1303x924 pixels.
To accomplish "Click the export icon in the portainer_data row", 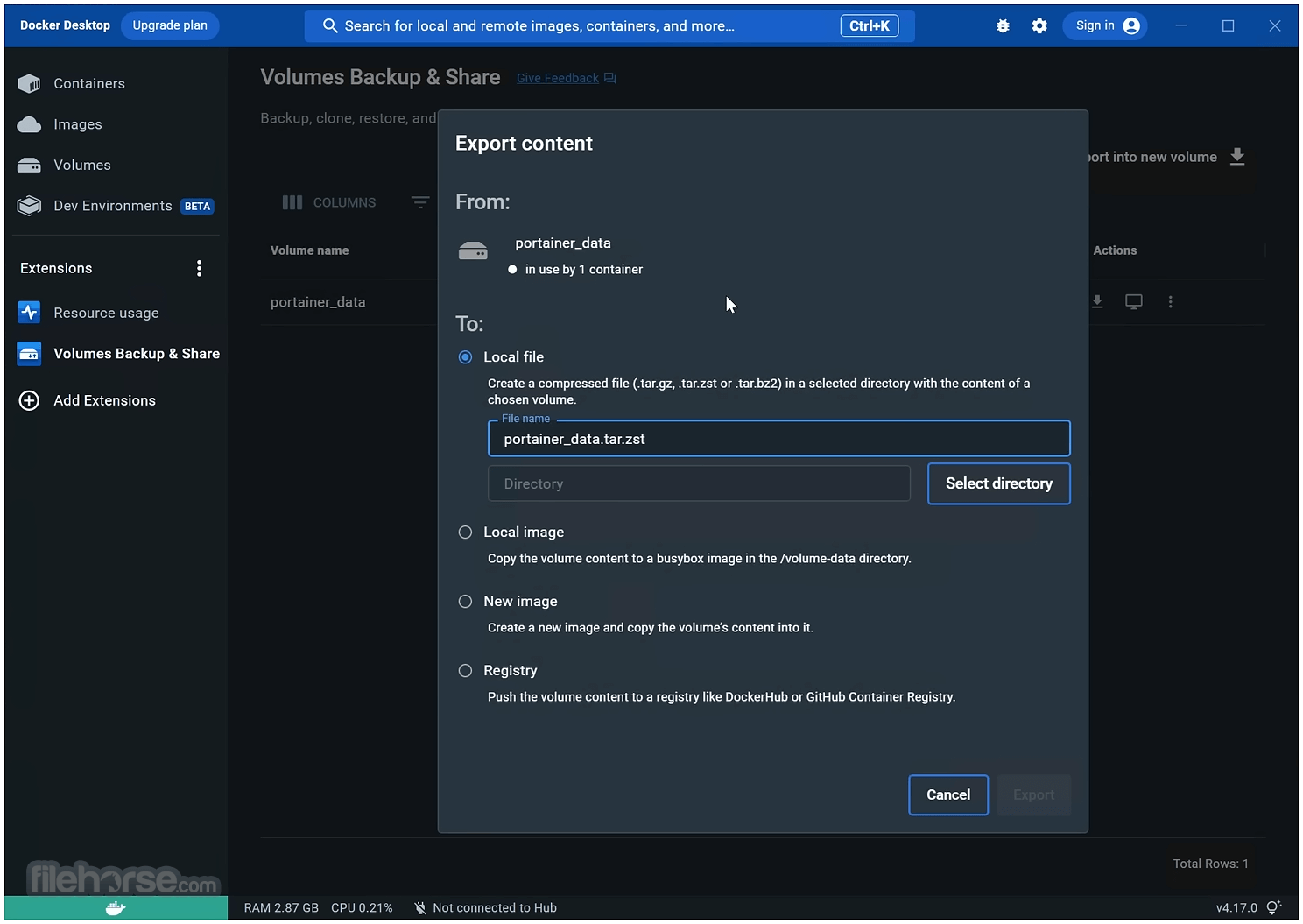I will point(1097,301).
